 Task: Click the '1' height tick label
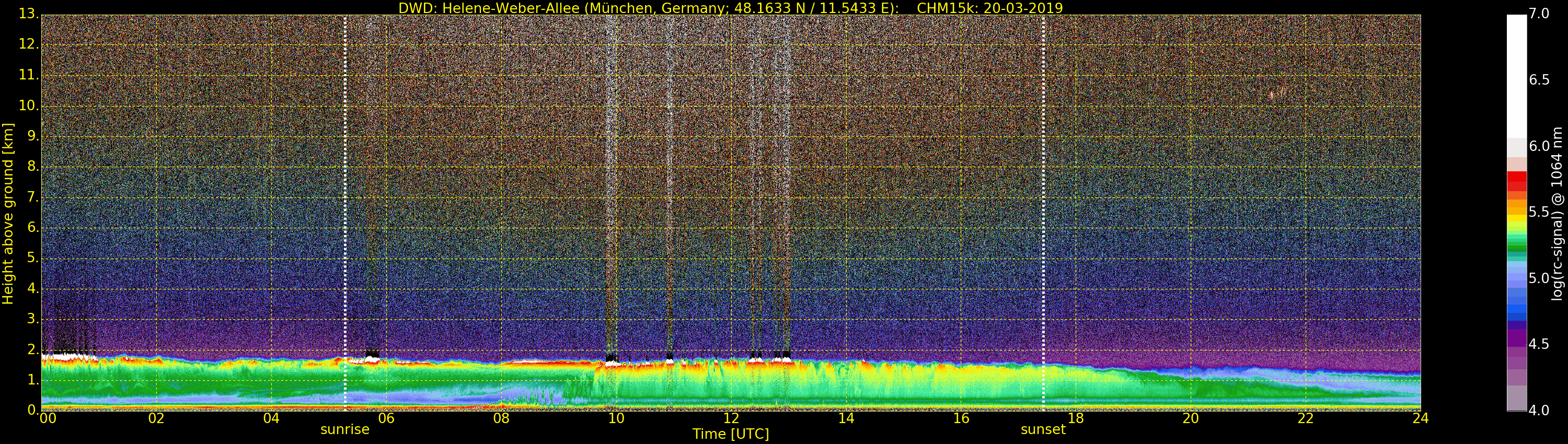(x=33, y=380)
